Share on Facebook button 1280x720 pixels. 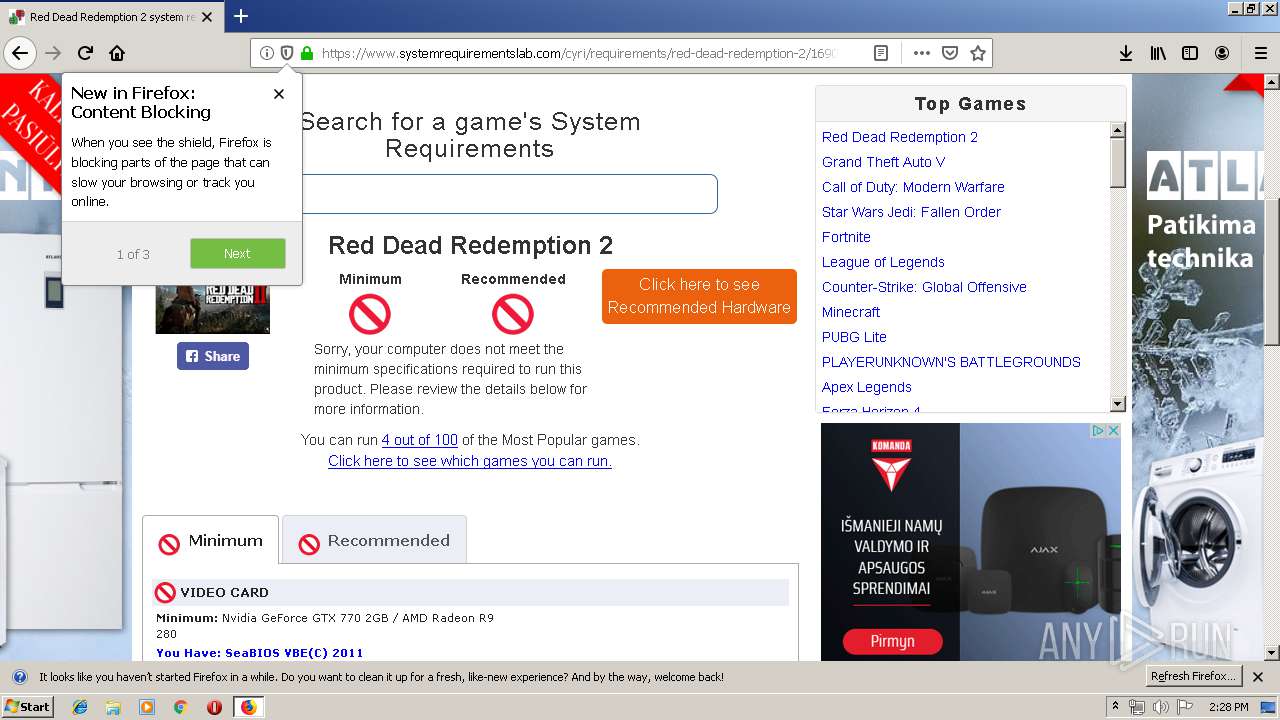(213, 356)
